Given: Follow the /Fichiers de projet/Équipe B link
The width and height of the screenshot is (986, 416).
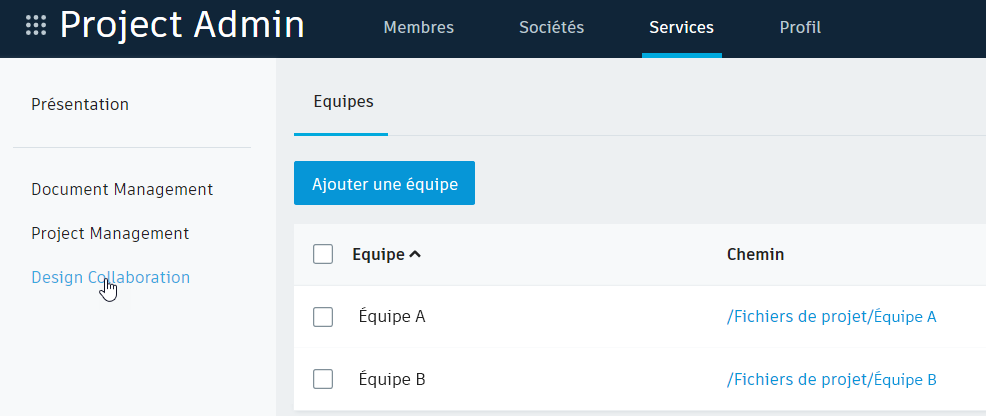Looking at the screenshot, I should (831, 380).
